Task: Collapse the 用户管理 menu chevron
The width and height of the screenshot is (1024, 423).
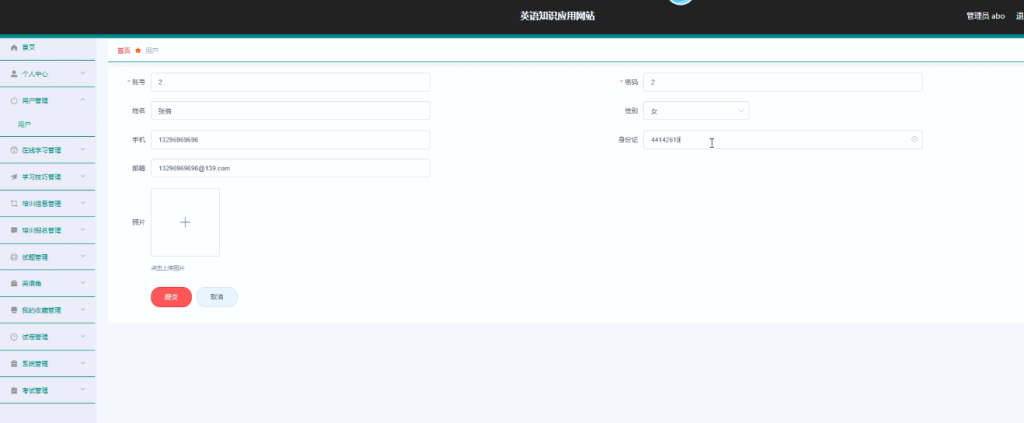Action: tap(83, 100)
